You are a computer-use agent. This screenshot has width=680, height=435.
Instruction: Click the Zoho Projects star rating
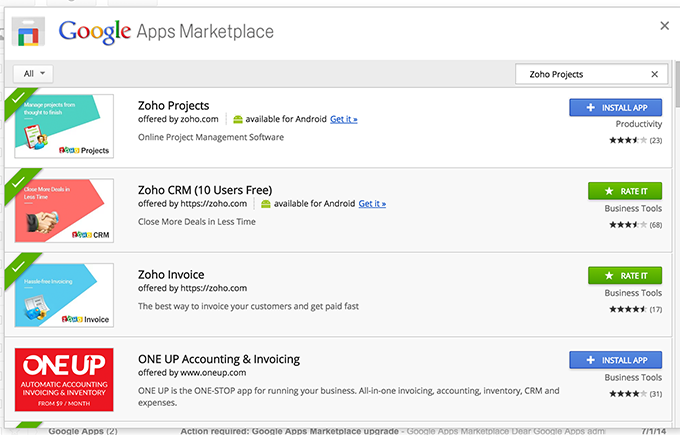coord(628,140)
